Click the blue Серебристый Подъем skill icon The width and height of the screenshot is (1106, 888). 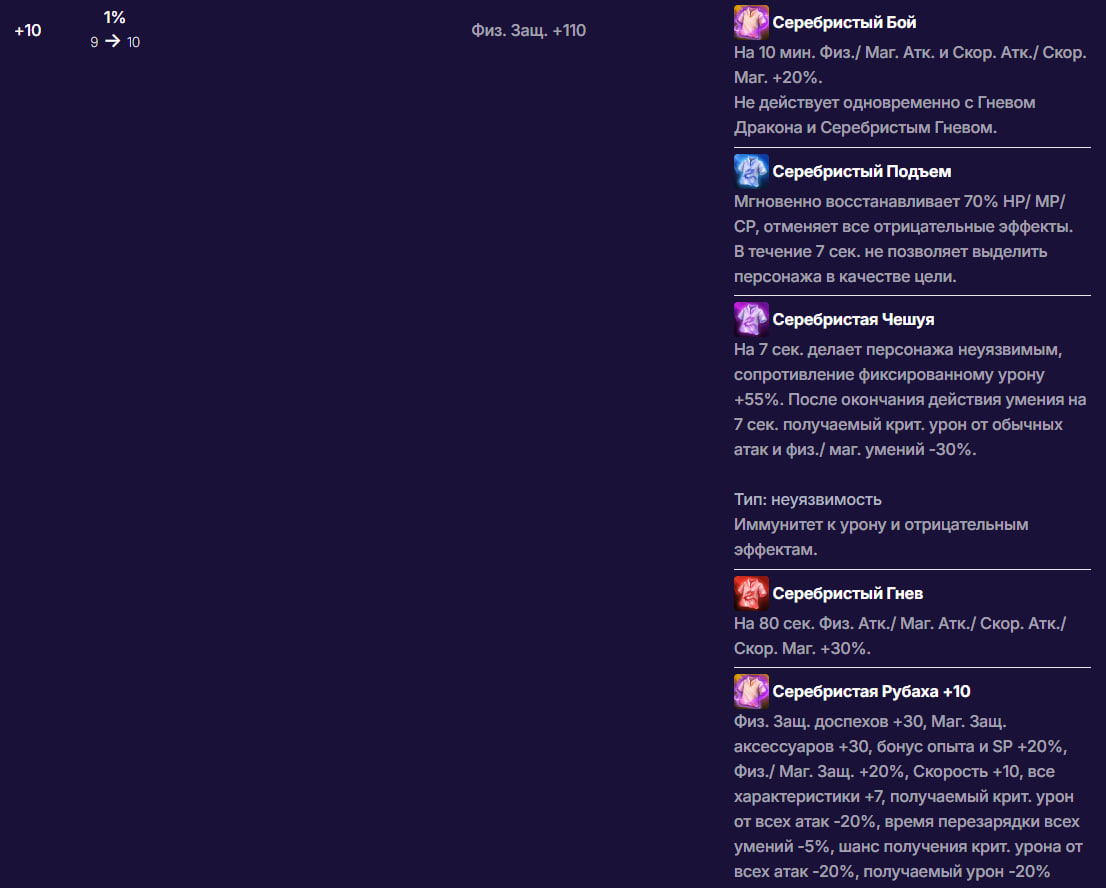(x=751, y=171)
